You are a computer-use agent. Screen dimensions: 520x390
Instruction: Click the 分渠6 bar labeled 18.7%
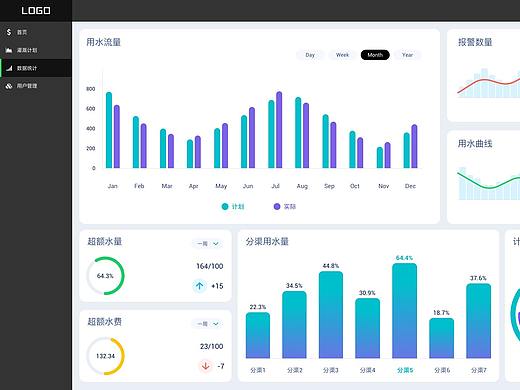tap(441, 338)
